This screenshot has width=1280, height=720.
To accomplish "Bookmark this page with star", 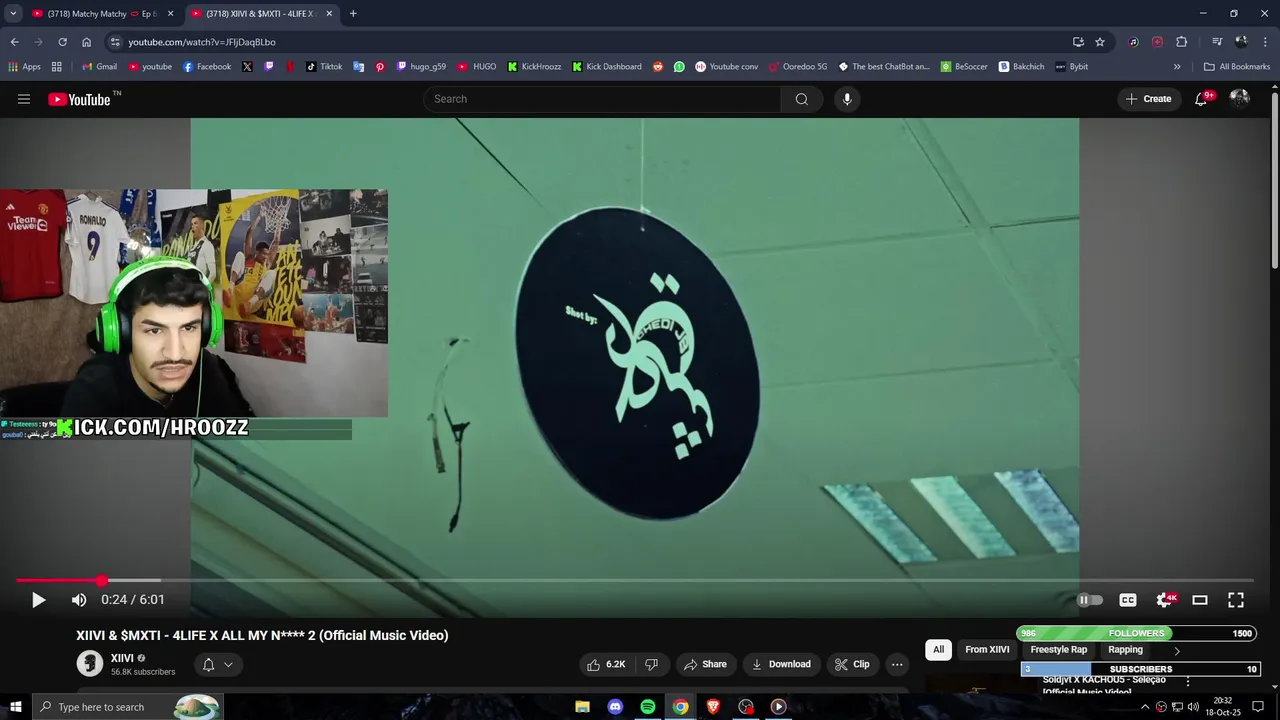I will coord(1100,42).
